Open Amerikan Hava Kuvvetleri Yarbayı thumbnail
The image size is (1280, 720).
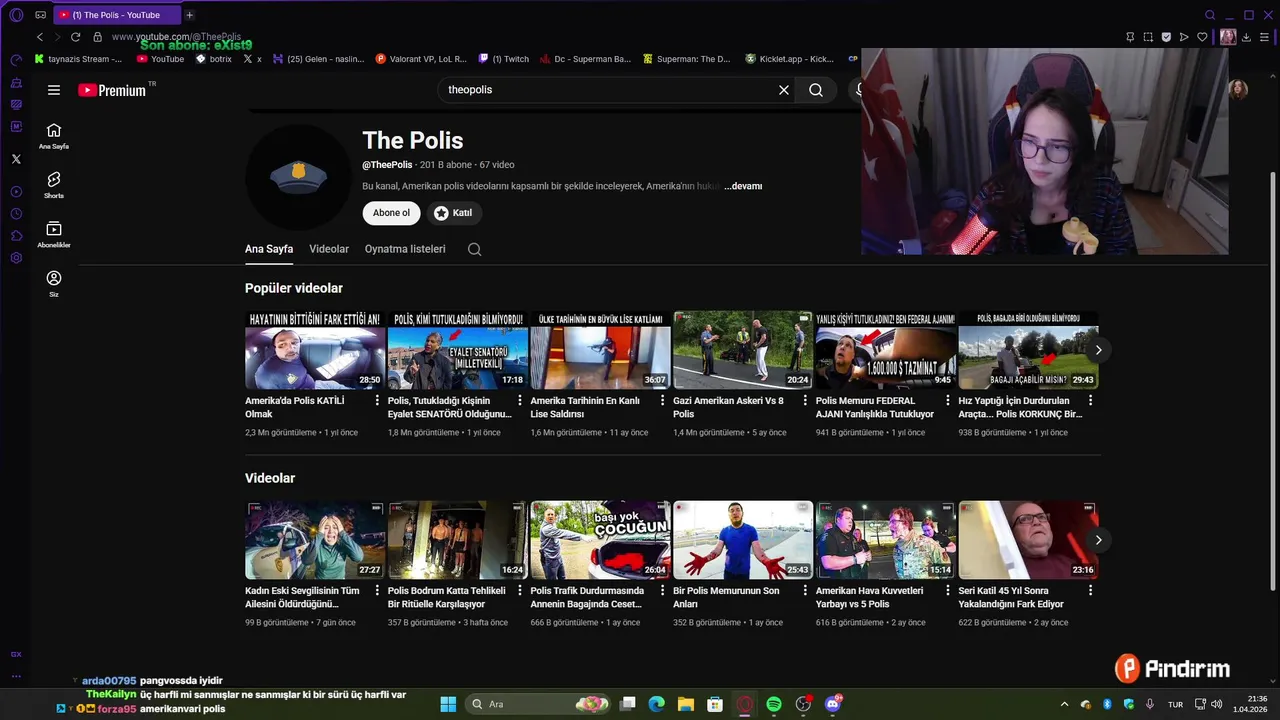pos(886,540)
